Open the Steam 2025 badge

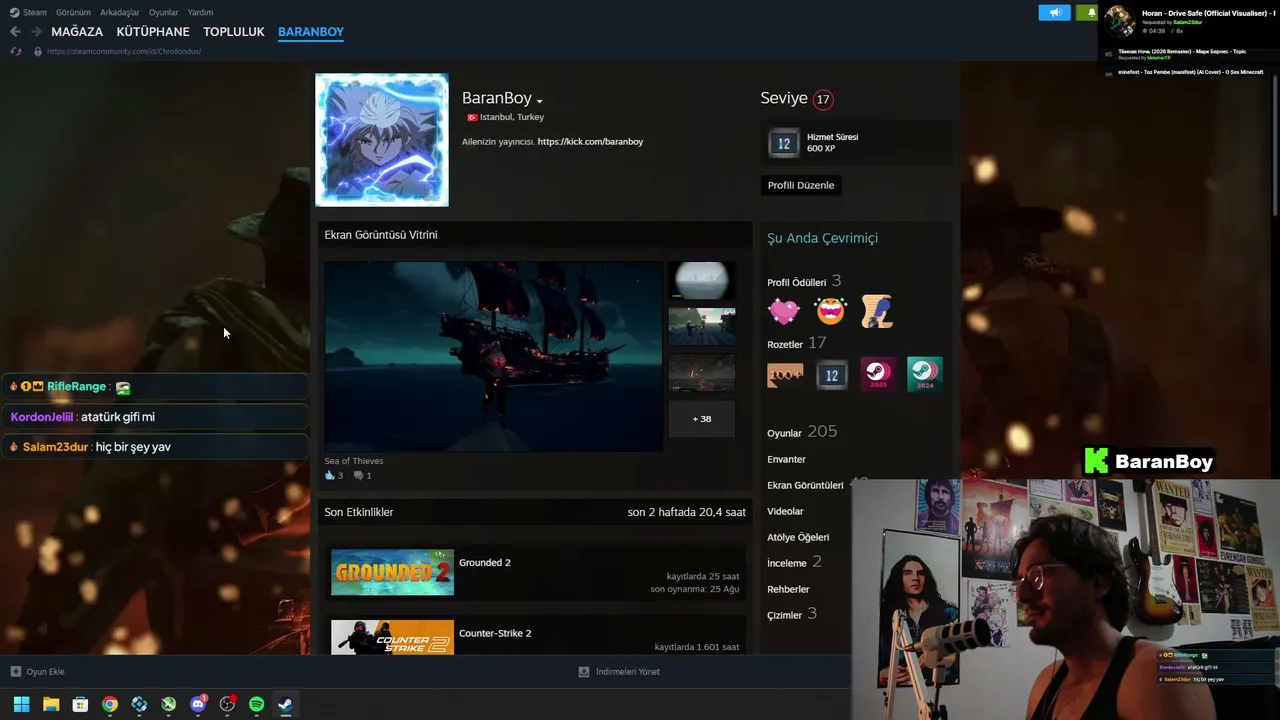click(x=878, y=374)
